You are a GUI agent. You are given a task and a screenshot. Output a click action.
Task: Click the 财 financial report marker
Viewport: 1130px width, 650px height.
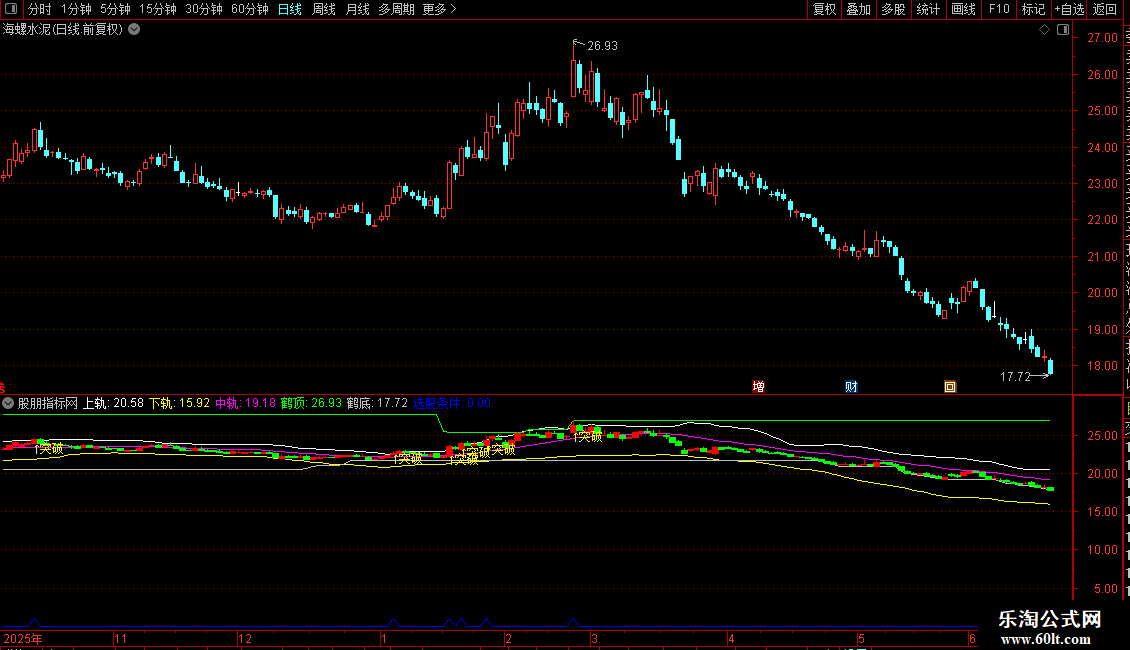tap(851, 387)
